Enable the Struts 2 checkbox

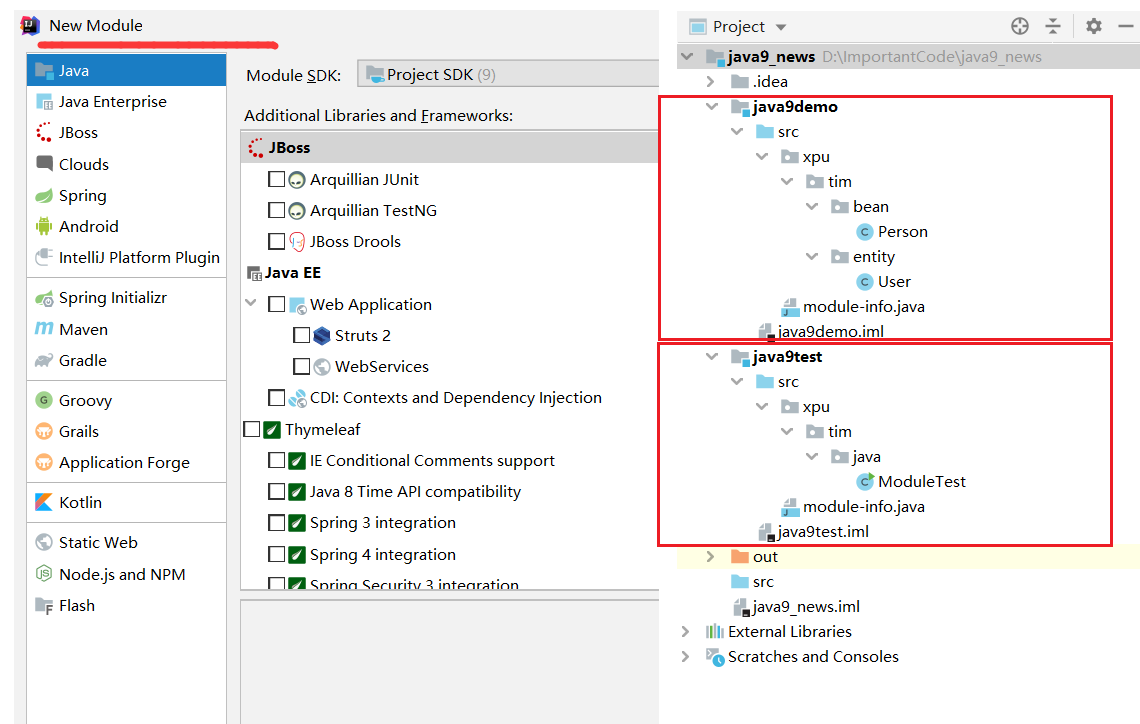(x=301, y=336)
